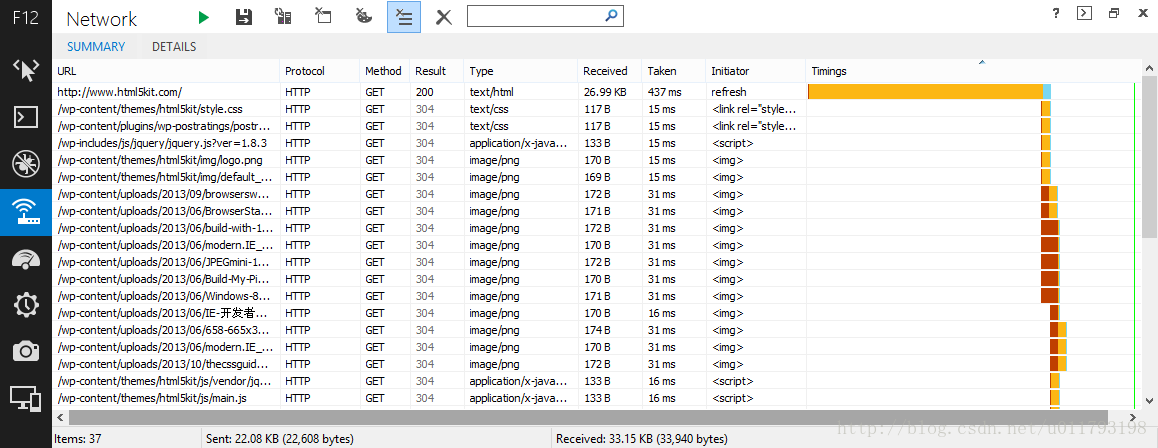The width and height of the screenshot is (1158, 448).
Task: Click the vertical scrollbar thumb
Action: pyautogui.click(x=1150, y=156)
